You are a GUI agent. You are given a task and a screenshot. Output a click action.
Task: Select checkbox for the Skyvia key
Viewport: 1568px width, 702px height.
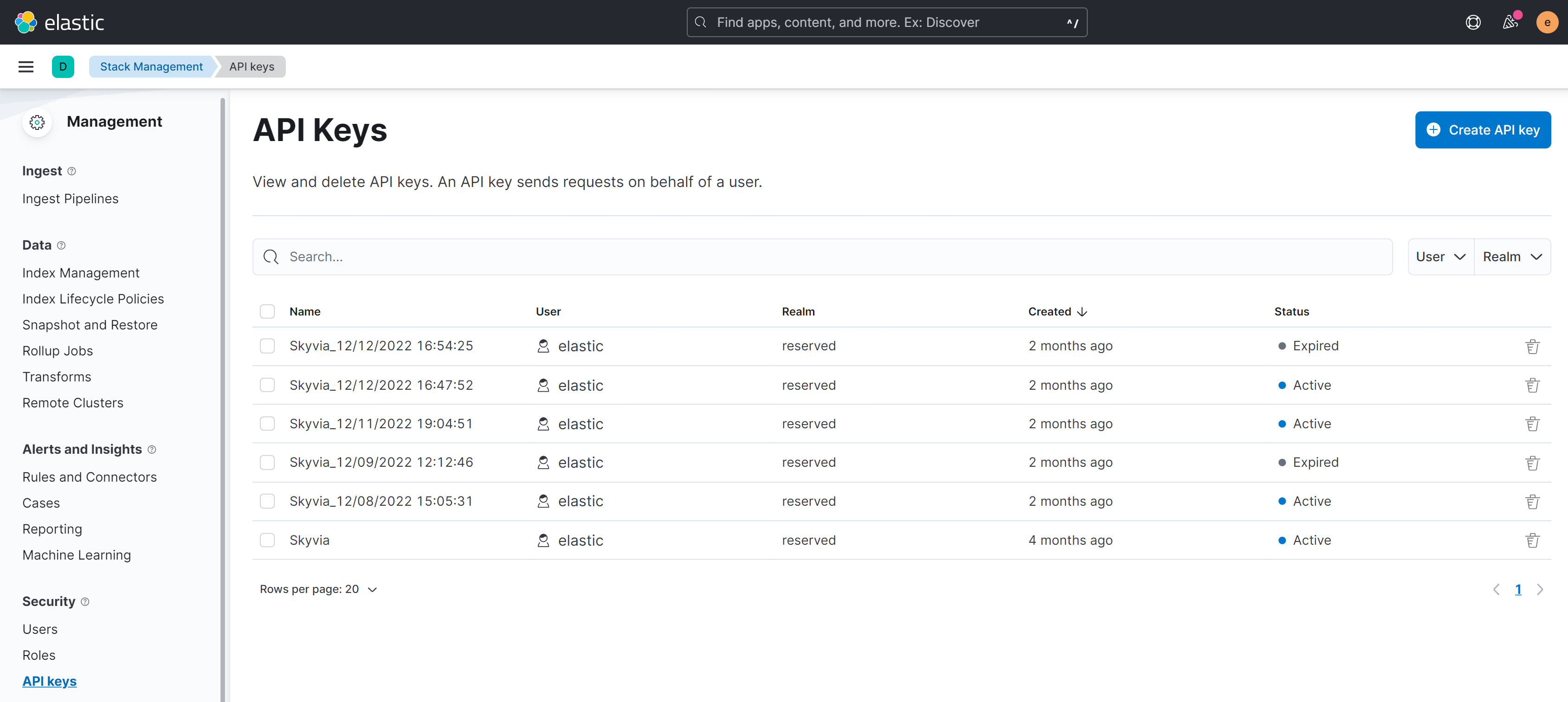click(x=267, y=540)
